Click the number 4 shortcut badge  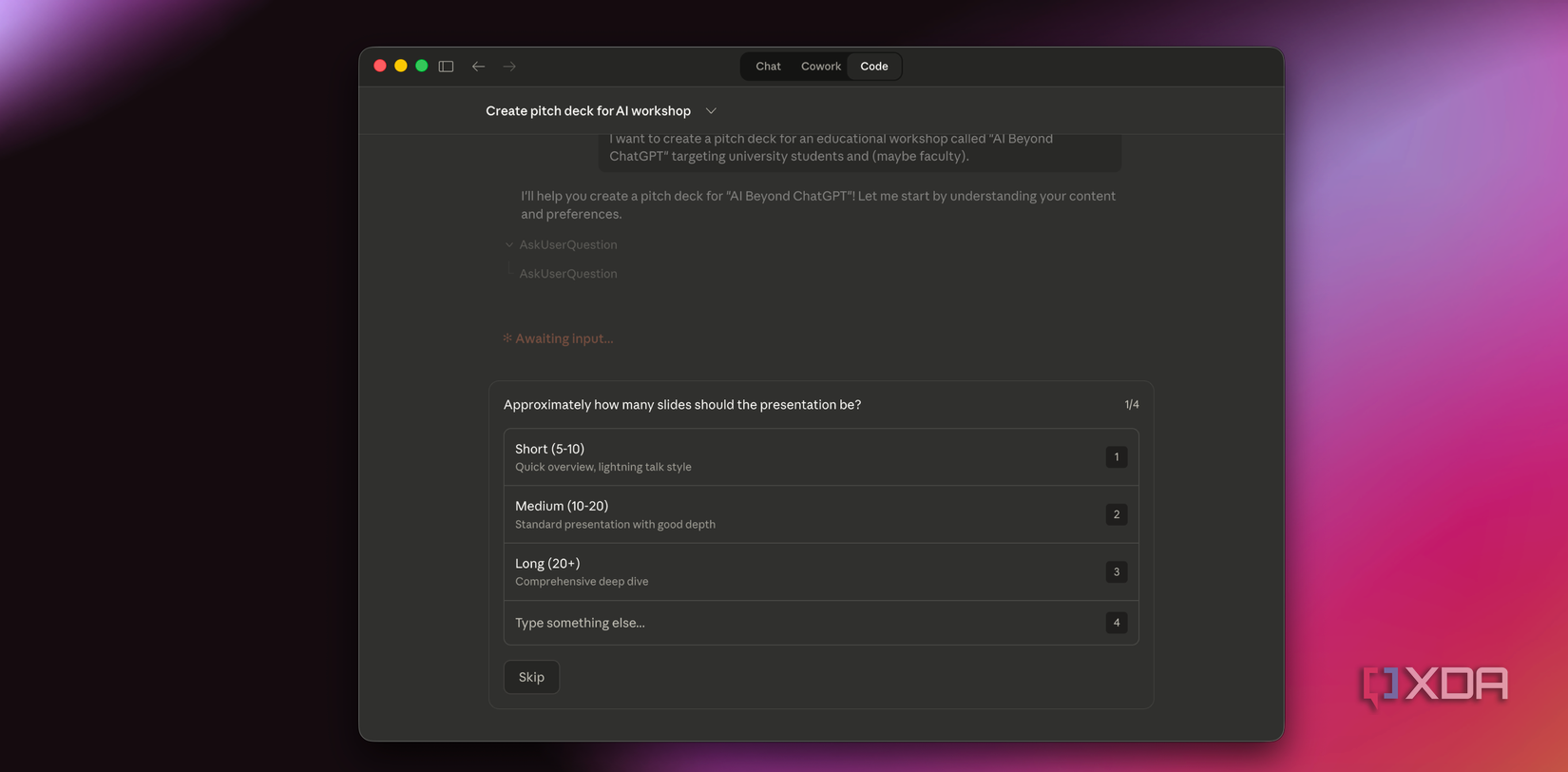point(1117,623)
